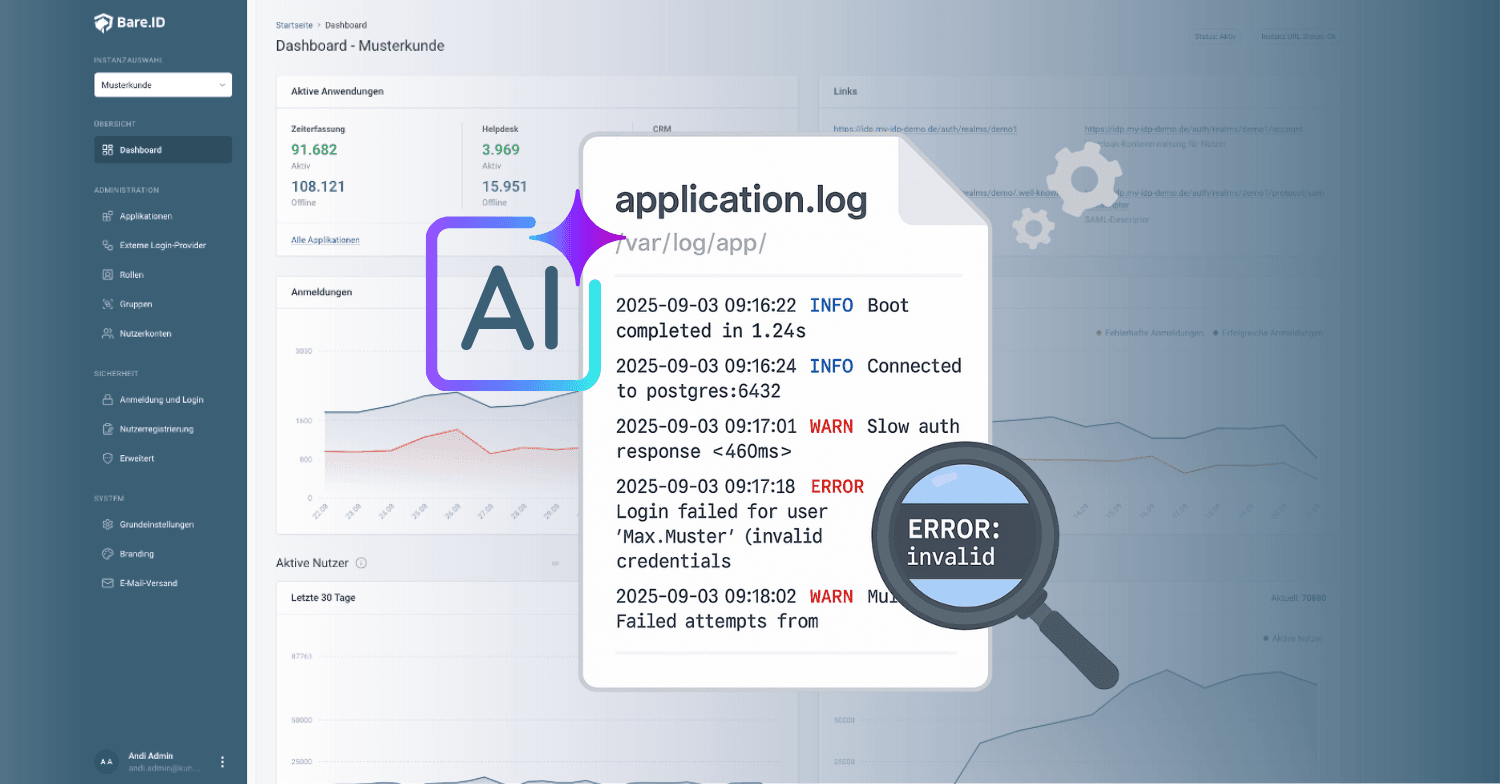
Task: Click the Nutzerkonten users icon
Action: coord(107,333)
